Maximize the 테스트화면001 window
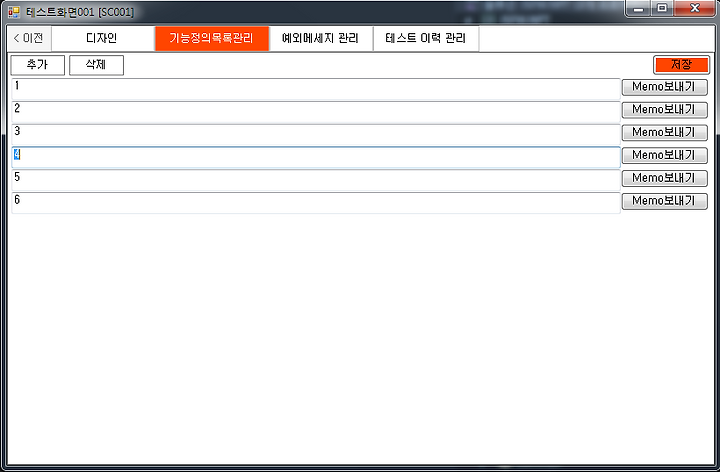 click(x=662, y=8)
